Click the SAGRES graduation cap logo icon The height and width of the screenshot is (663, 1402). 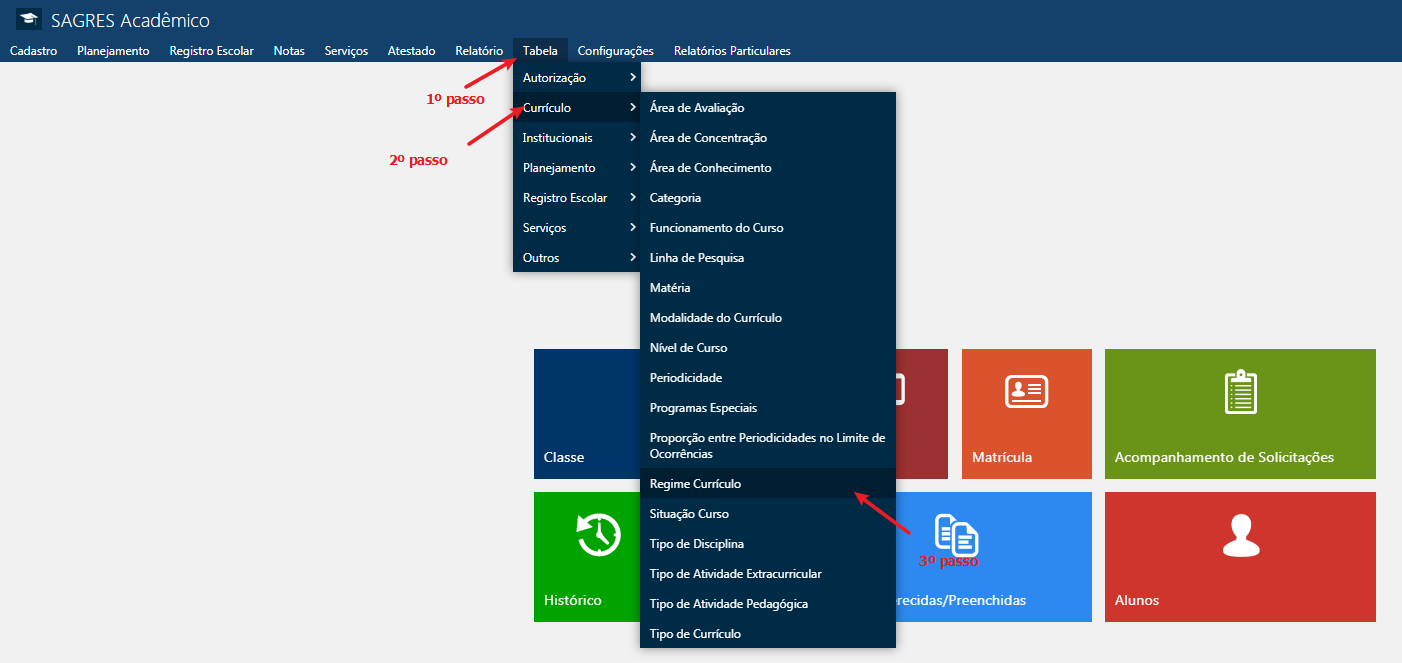tap(29, 19)
